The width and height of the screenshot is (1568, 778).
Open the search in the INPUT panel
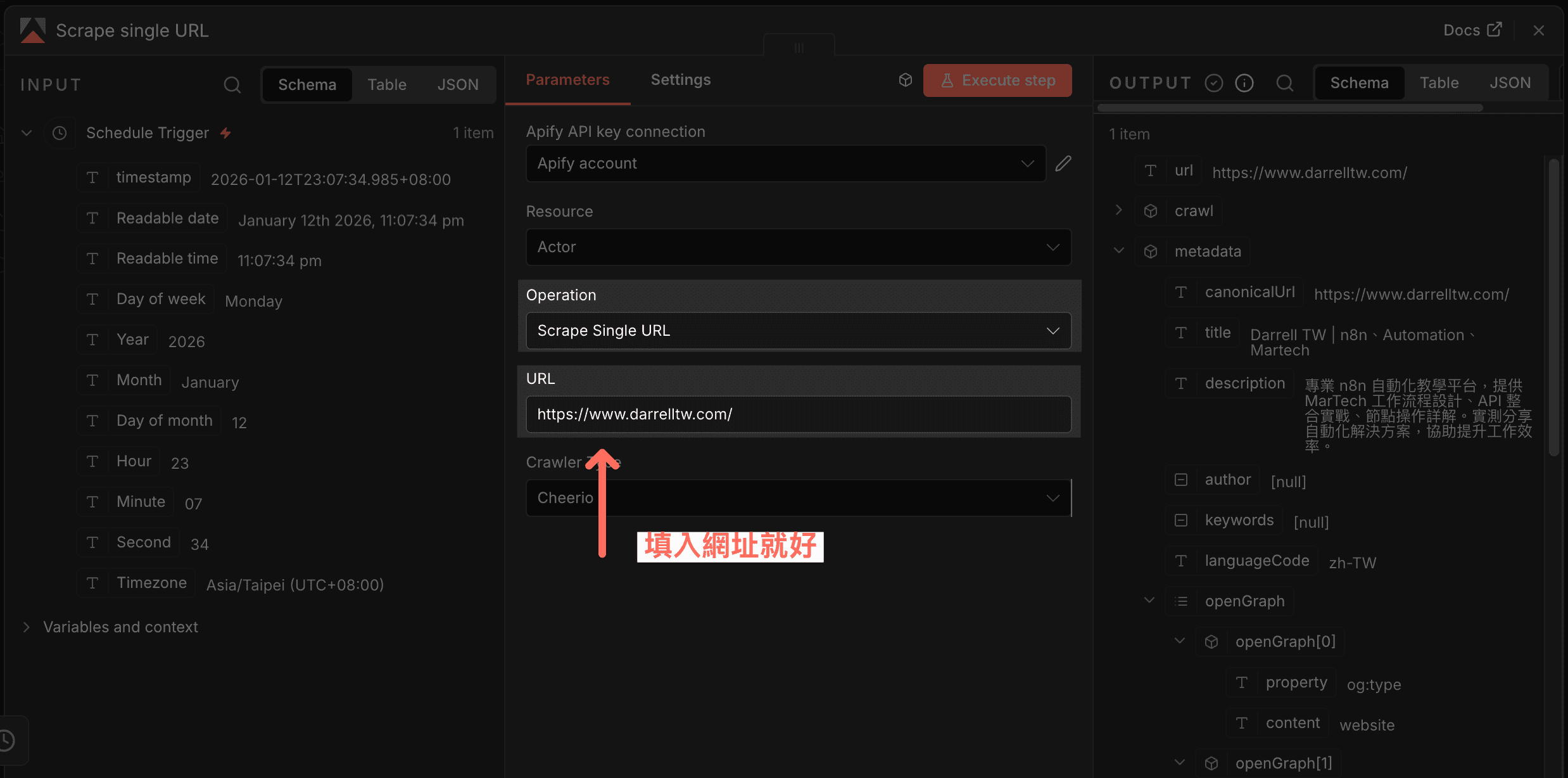(x=232, y=84)
